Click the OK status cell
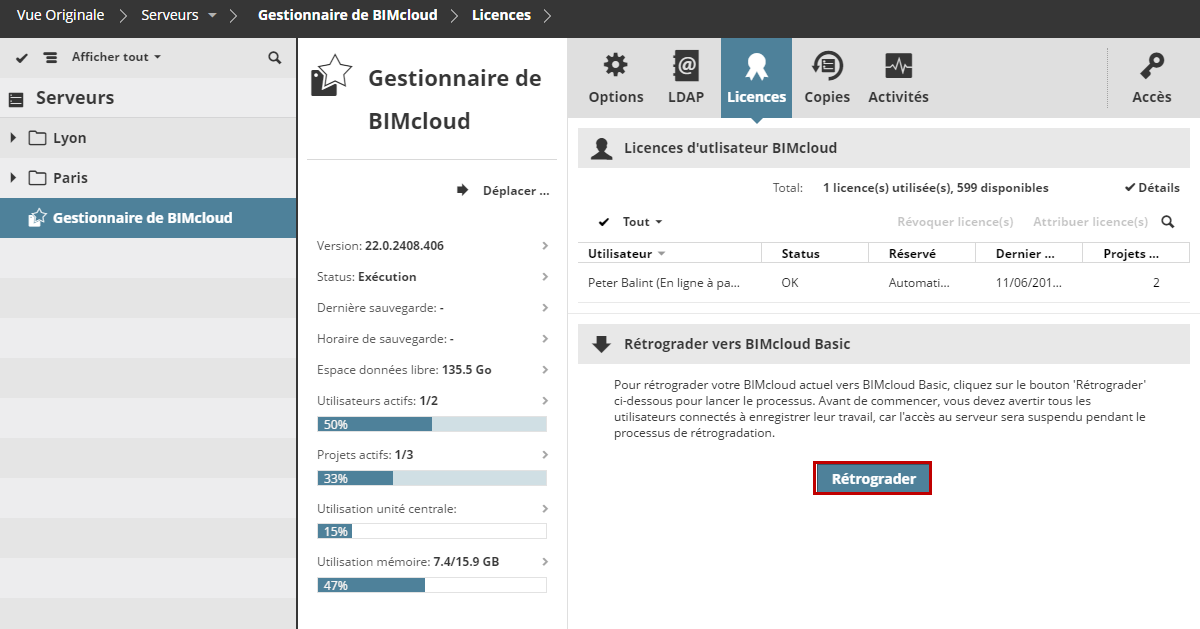1200x629 pixels. coord(790,283)
